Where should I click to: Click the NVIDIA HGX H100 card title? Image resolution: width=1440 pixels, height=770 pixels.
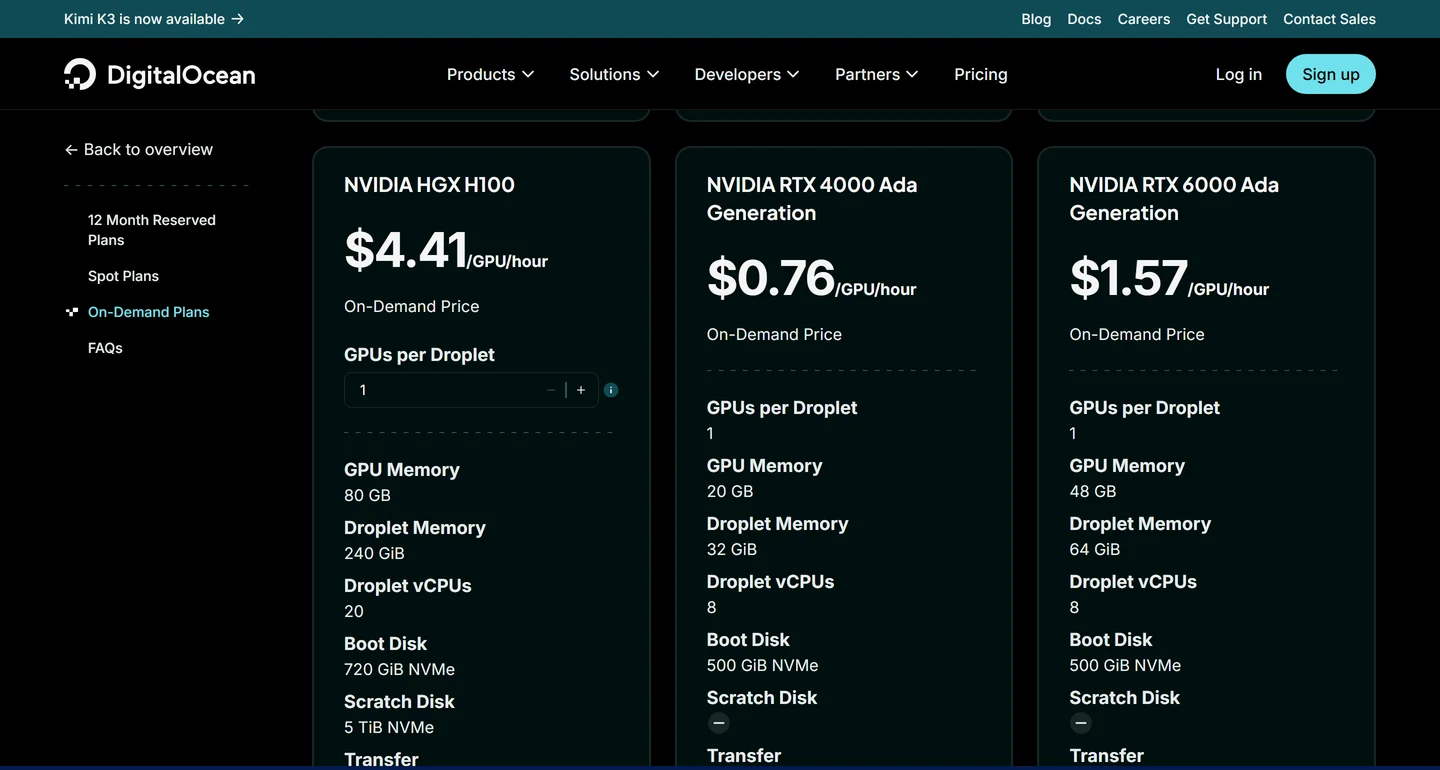click(x=429, y=184)
